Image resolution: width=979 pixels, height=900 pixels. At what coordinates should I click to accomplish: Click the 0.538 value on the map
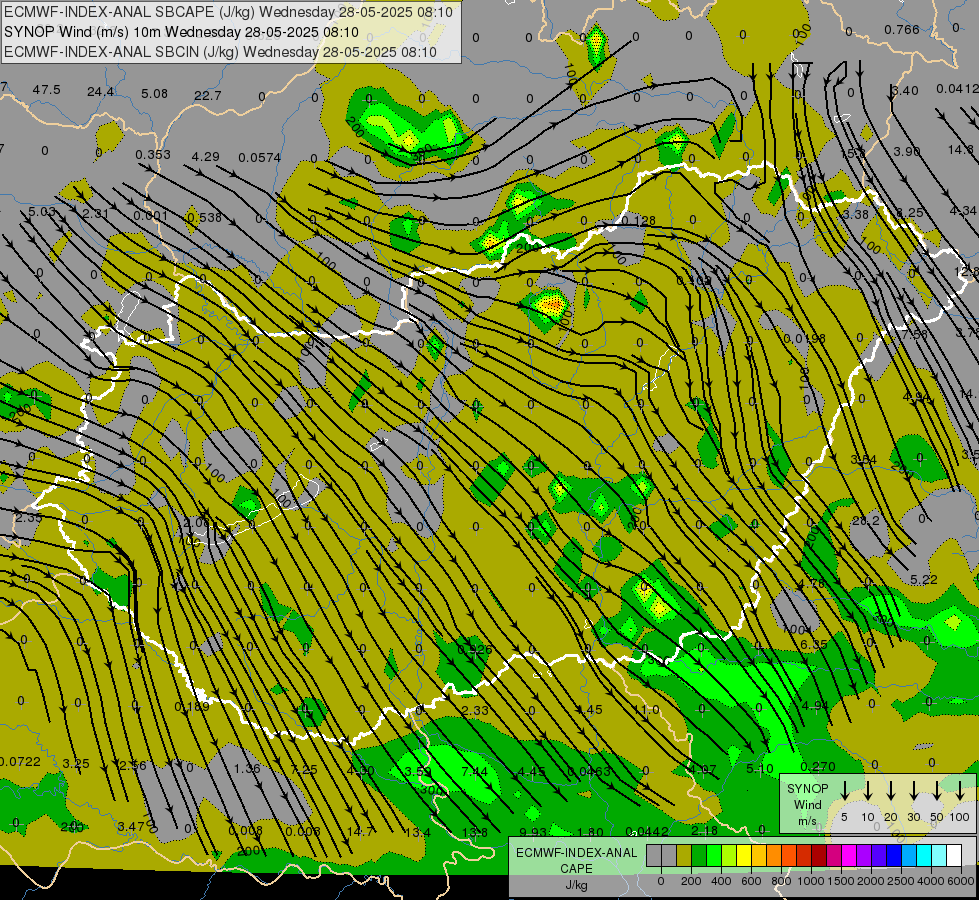(x=204, y=218)
